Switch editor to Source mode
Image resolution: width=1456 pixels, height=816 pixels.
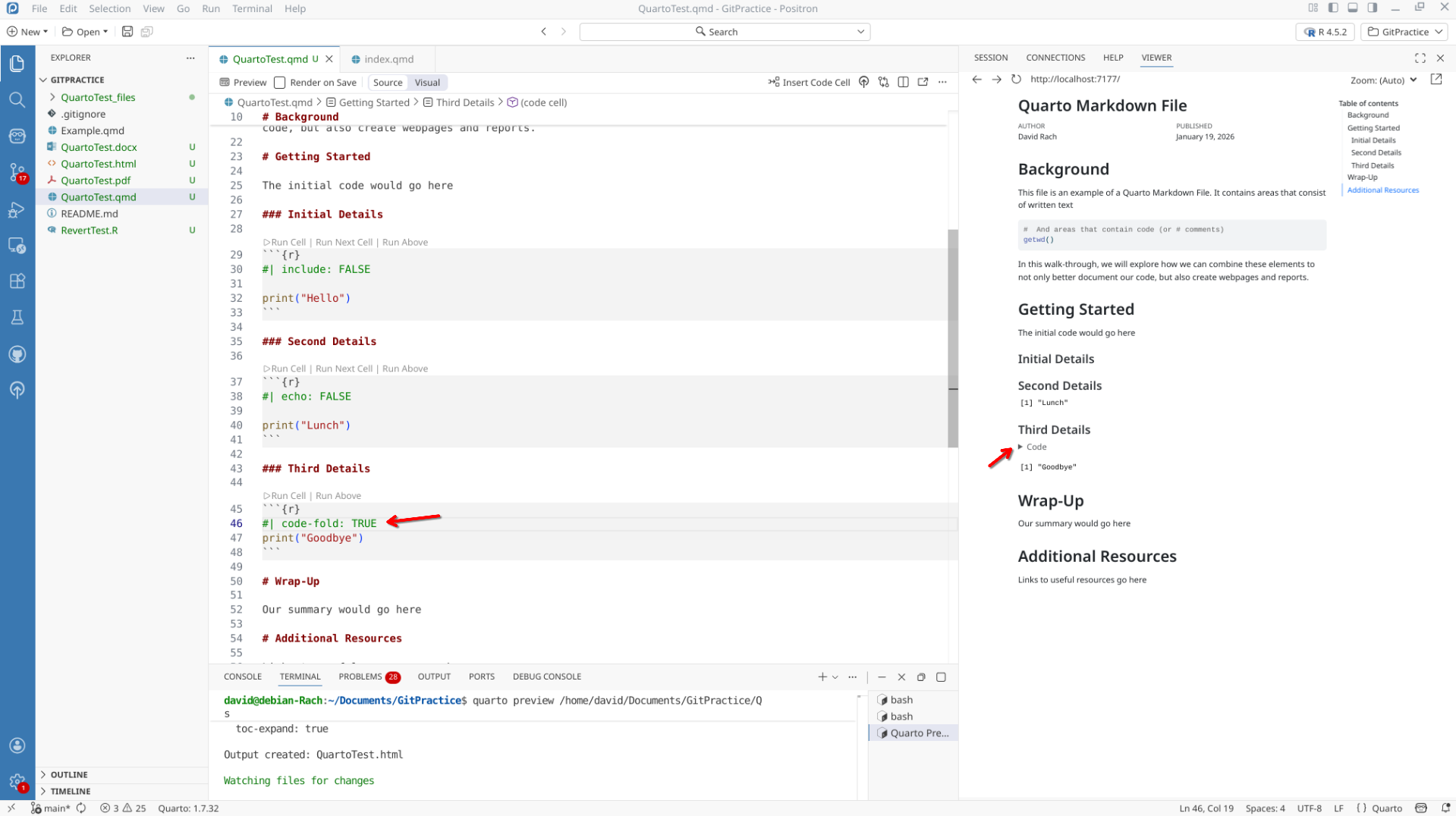coord(388,83)
